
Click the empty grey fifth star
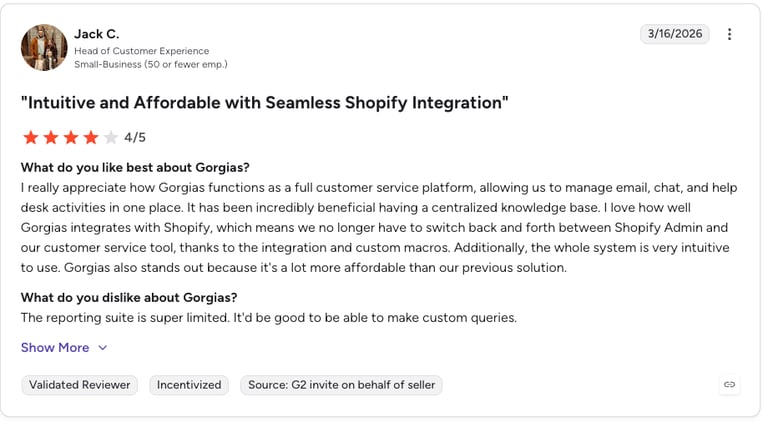point(111,138)
